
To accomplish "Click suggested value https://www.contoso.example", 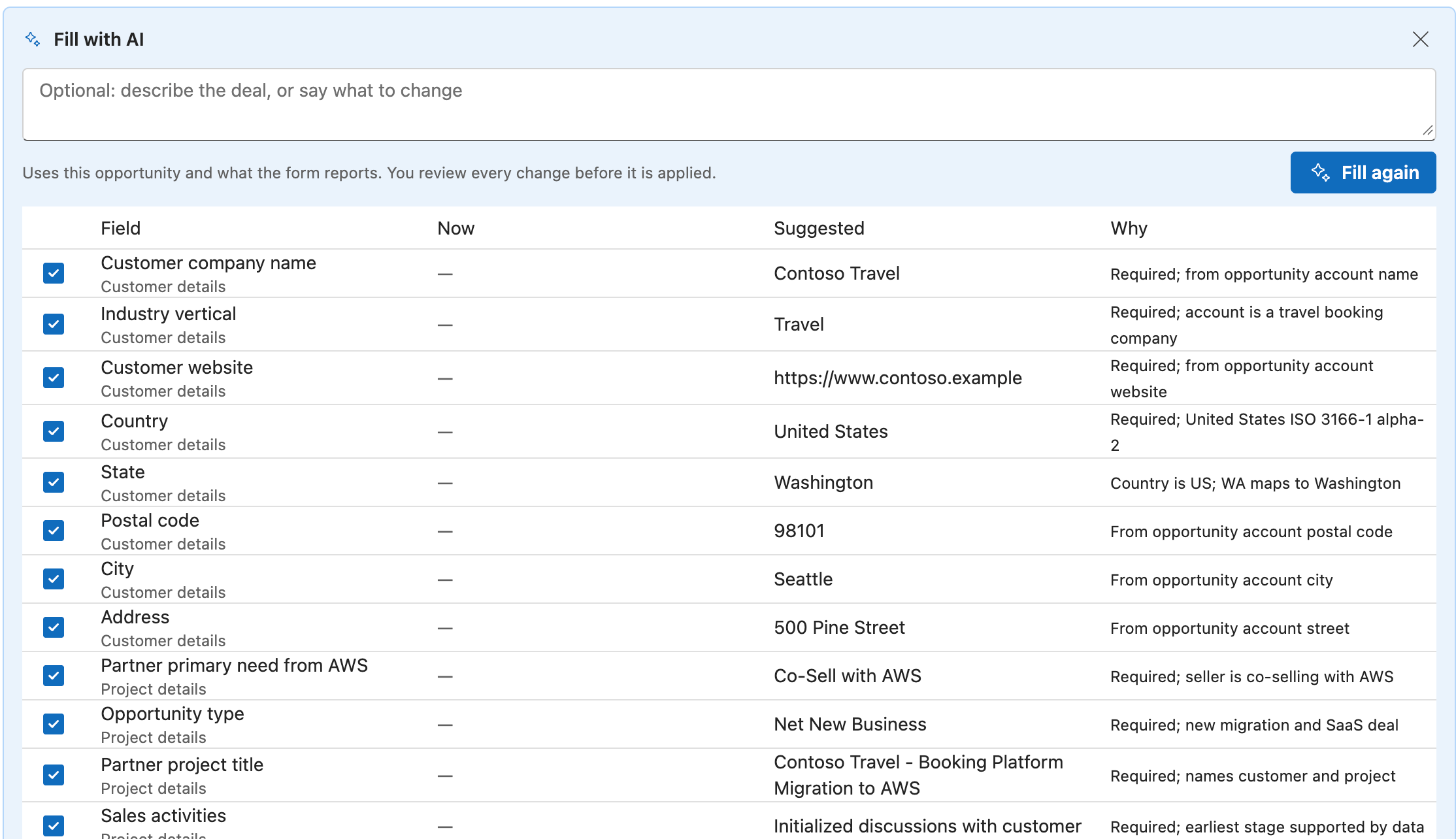I will click(x=898, y=378).
